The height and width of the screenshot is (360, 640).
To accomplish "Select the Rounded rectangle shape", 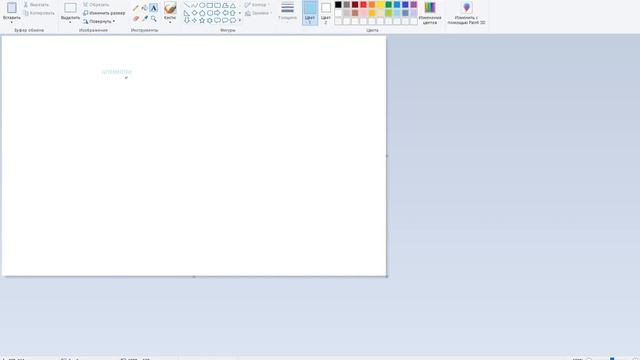I will click(218, 5).
